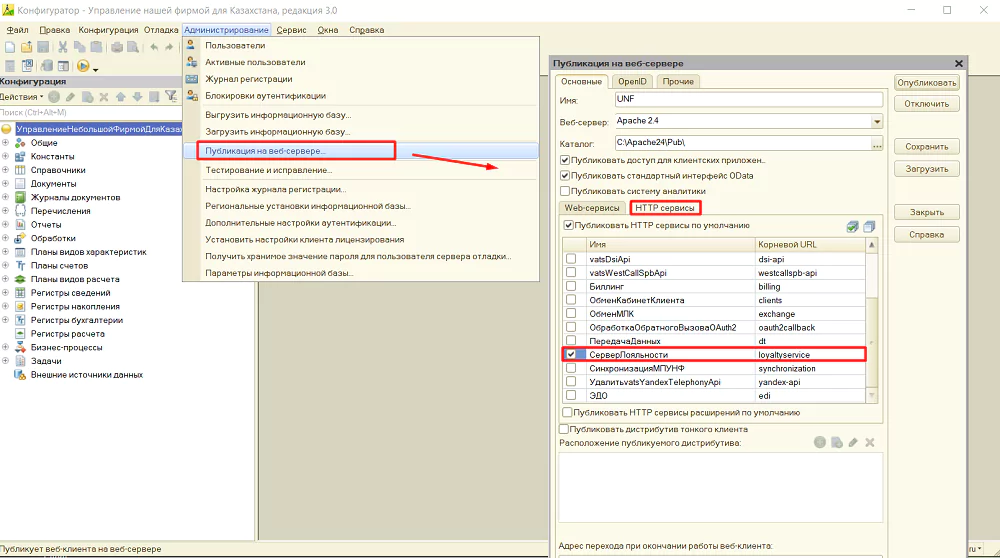
Task: Enable Публиковать HTTP сервисы расширений по умолчанию
Action: [x=567, y=413]
